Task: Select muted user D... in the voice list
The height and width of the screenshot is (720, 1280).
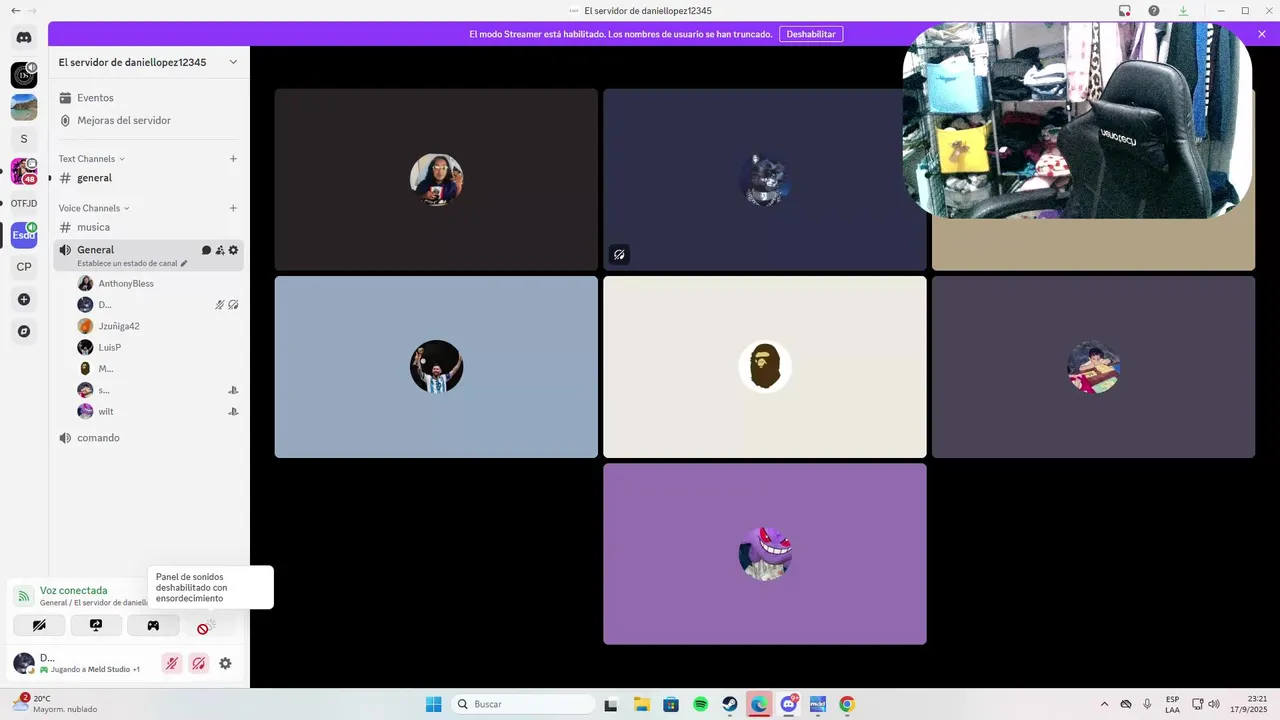Action: 158,305
